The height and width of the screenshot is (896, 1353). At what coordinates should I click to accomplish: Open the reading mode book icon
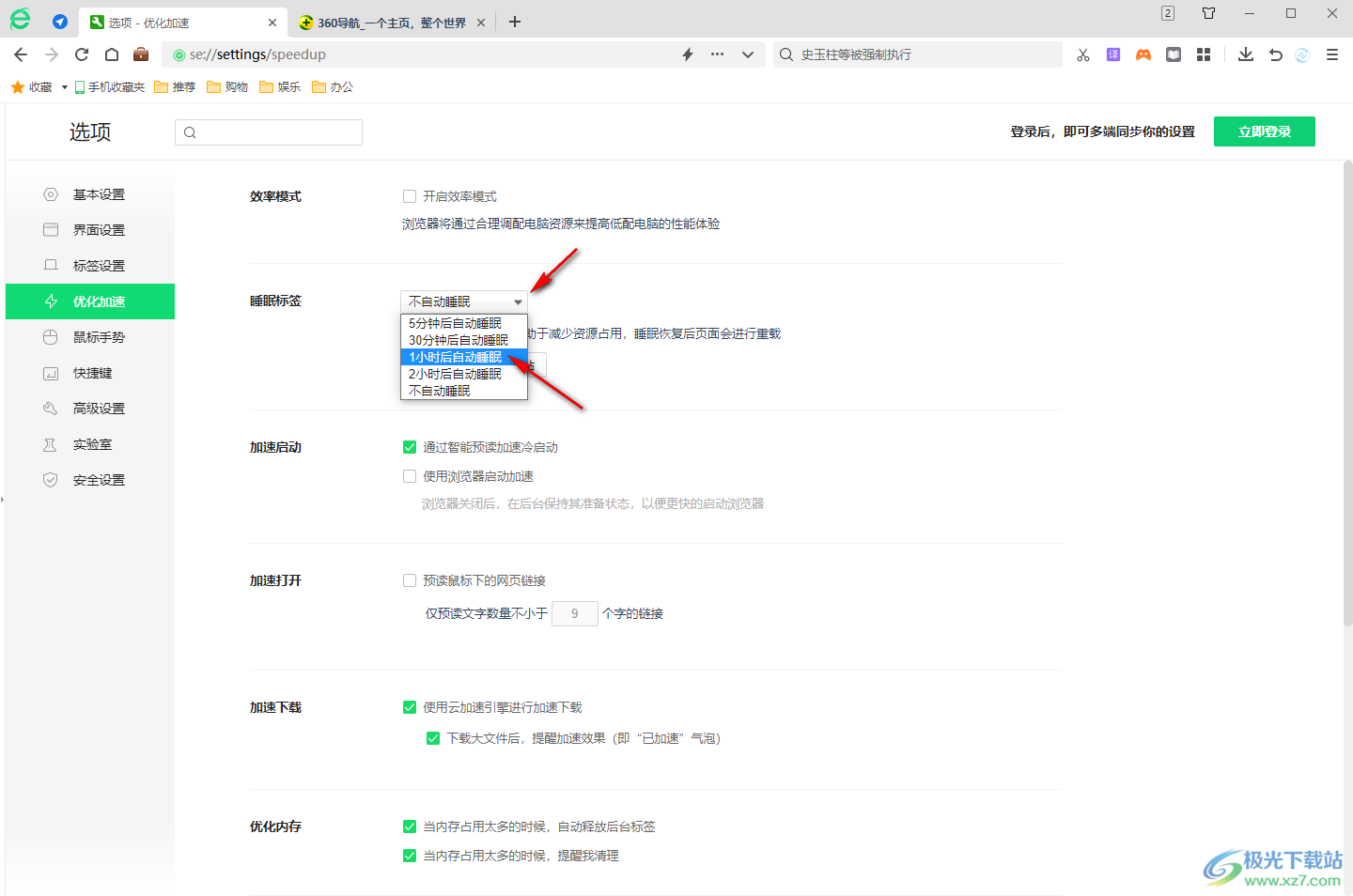click(1174, 54)
